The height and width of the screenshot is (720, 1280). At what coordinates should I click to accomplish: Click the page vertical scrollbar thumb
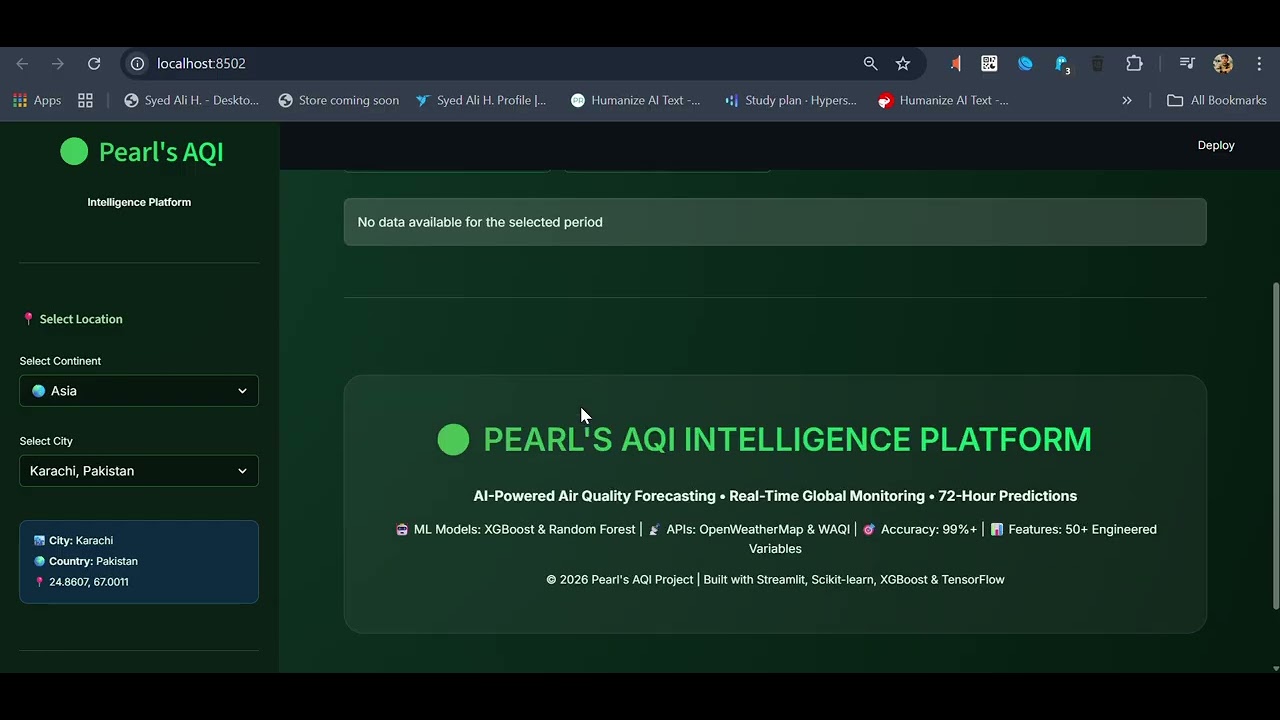click(x=1274, y=445)
